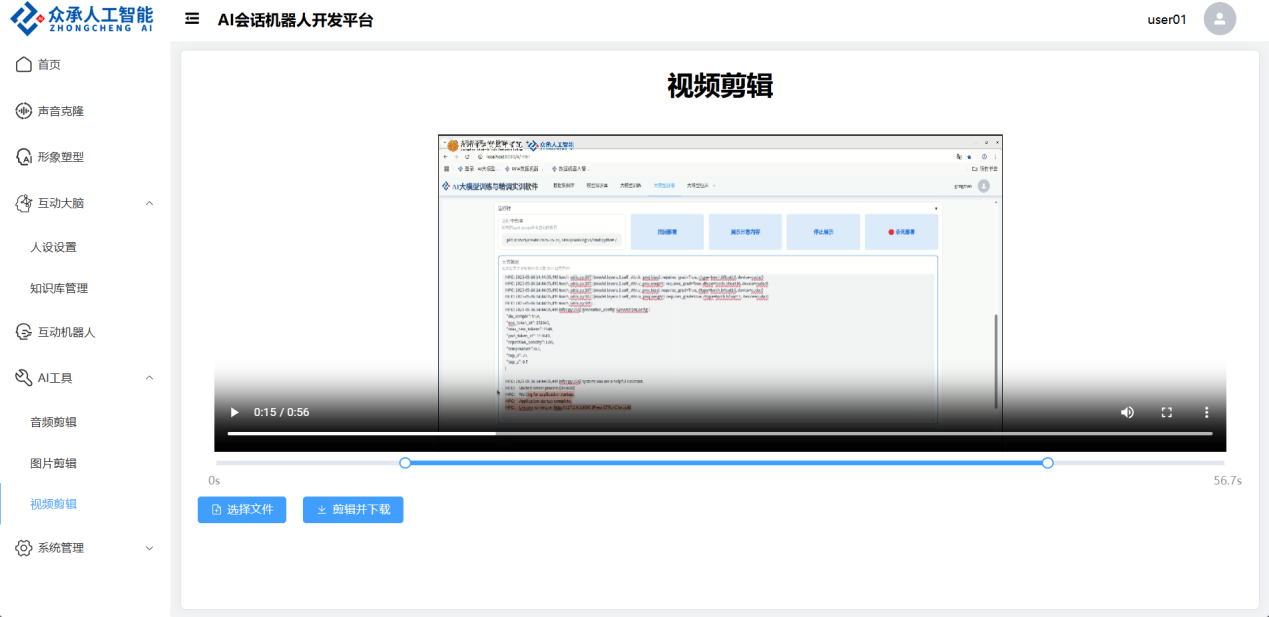Click the Zhongcheng AI logo
This screenshot has width=1269, height=617.
[81, 19]
